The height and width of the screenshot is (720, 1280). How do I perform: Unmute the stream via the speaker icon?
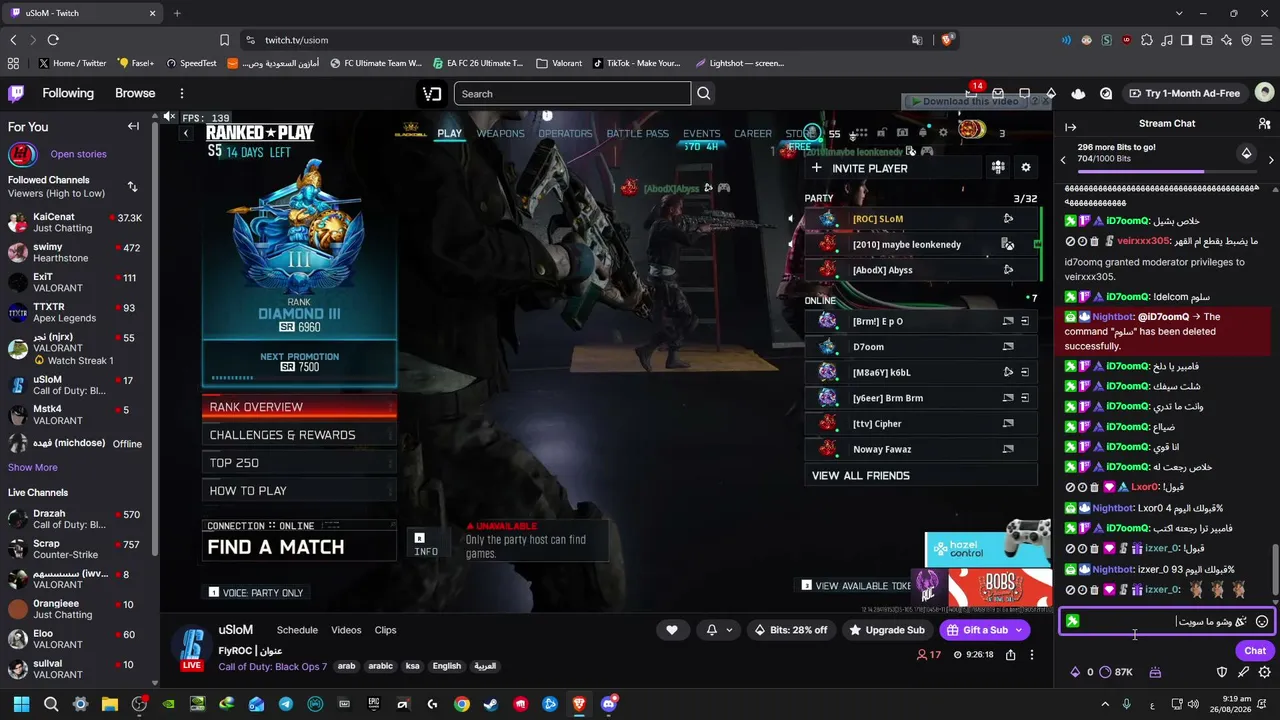point(169,117)
